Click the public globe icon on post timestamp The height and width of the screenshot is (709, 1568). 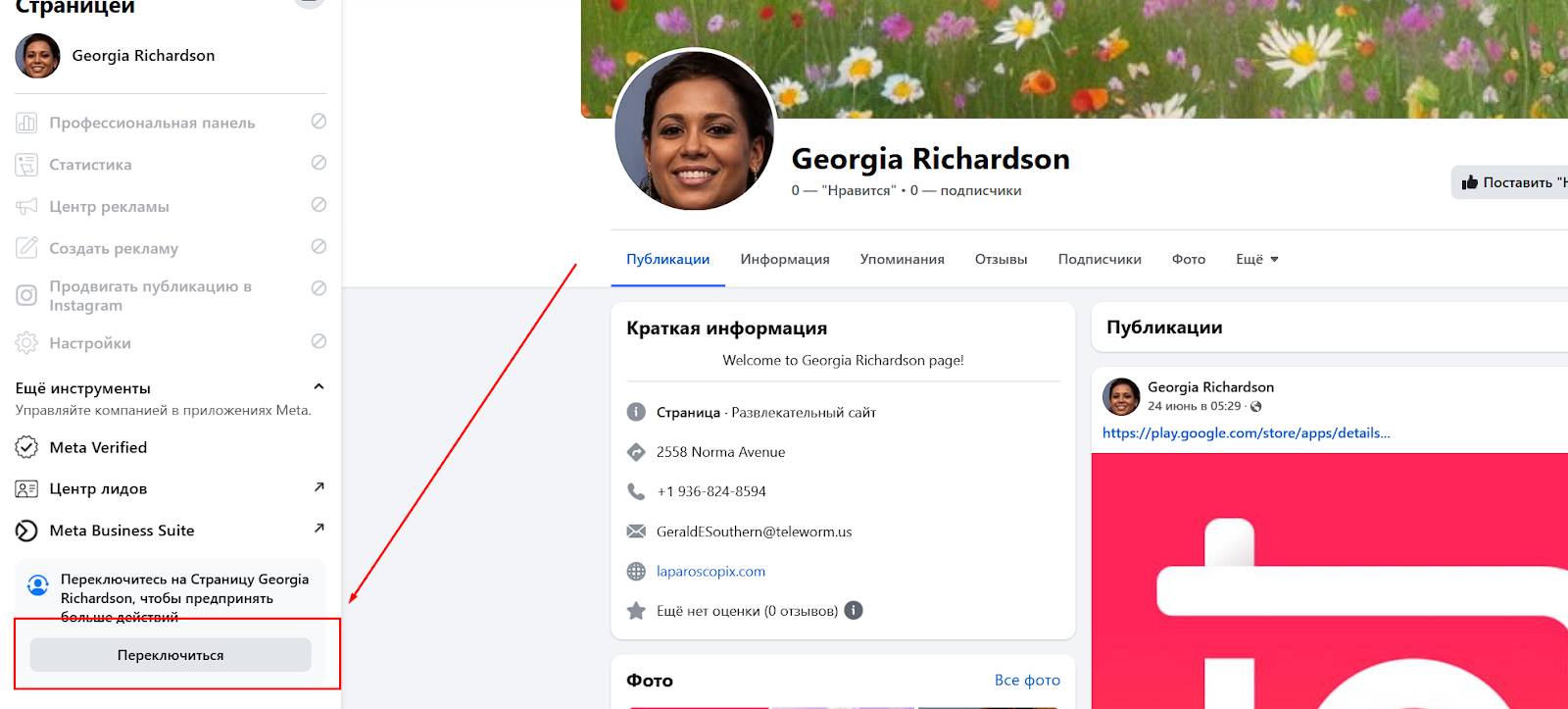[x=1256, y=406]
